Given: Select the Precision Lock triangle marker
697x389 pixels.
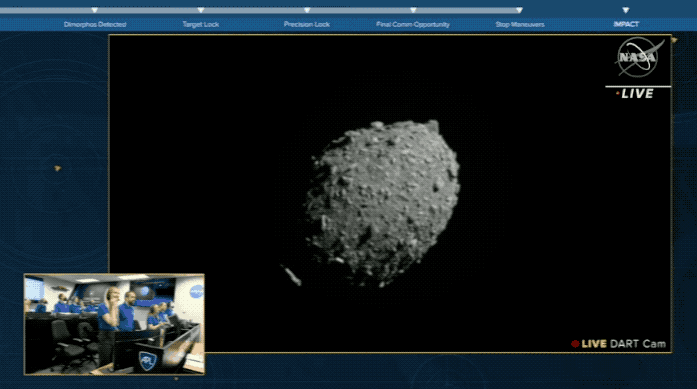Looking at the screenshot, I should pos(307,10).
